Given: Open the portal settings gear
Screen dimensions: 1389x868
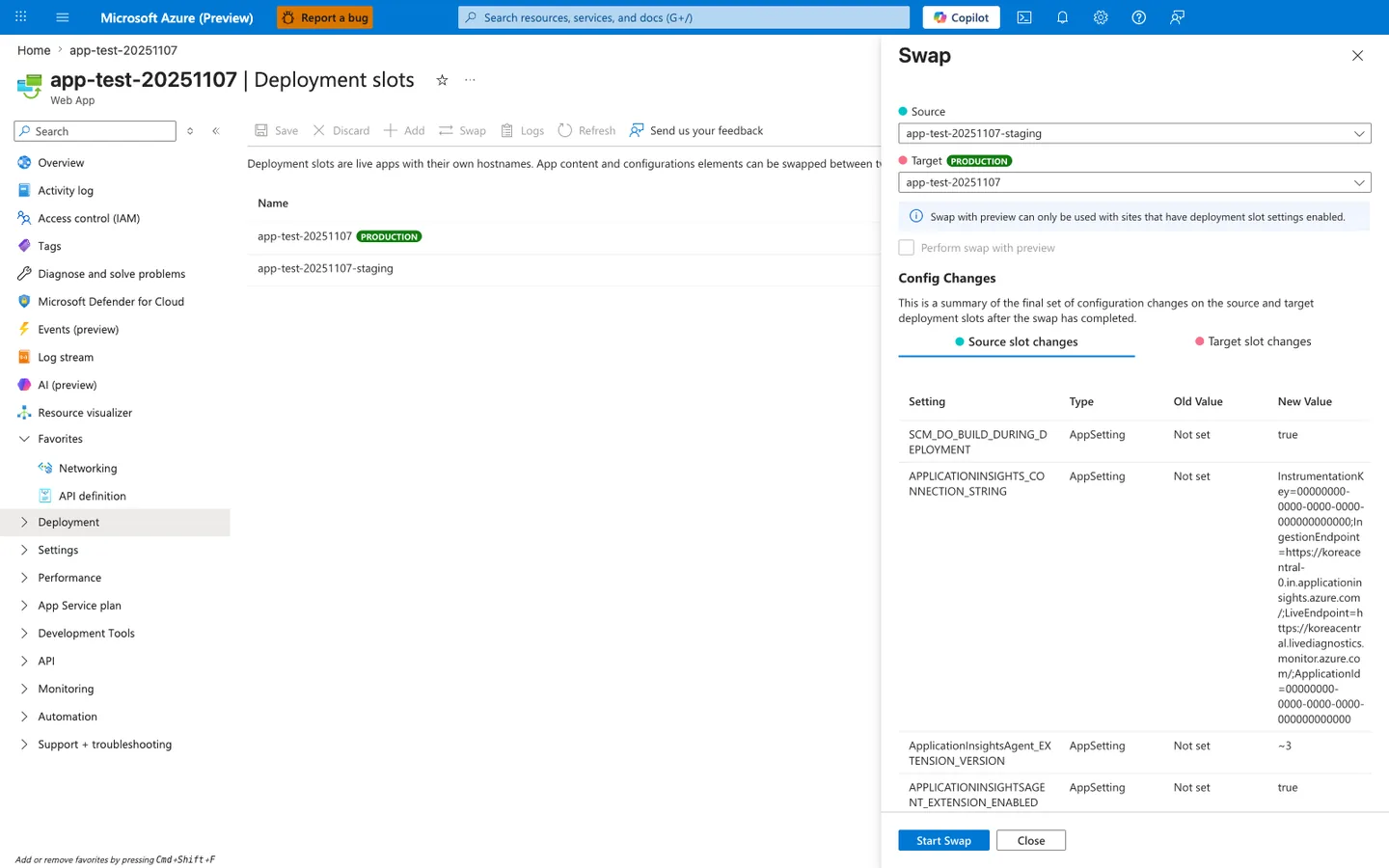Looking at the screenshot, I should click(x=1101, y=17).
